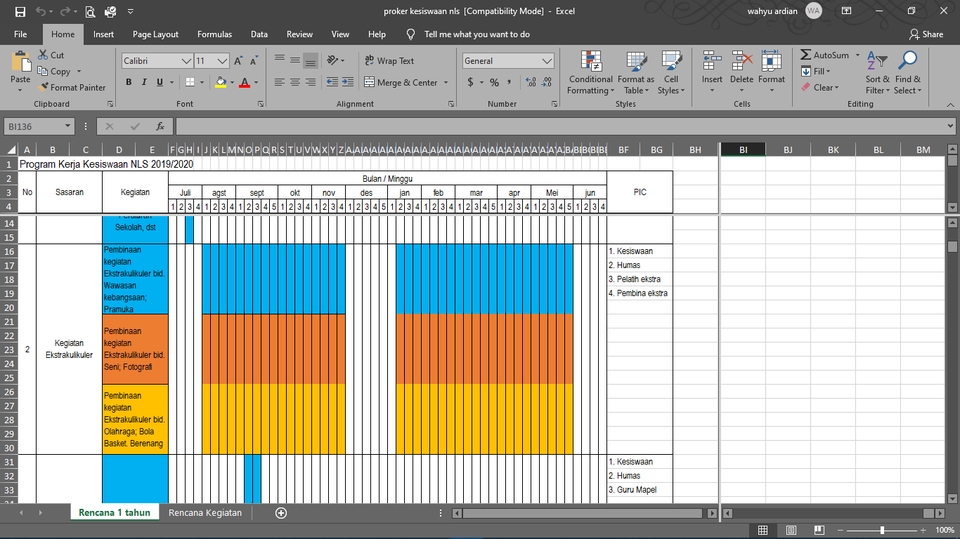The height and width of the screenshot is (539, 960).
Task: Open the Clear dropdown
Action: pos(820,88)
